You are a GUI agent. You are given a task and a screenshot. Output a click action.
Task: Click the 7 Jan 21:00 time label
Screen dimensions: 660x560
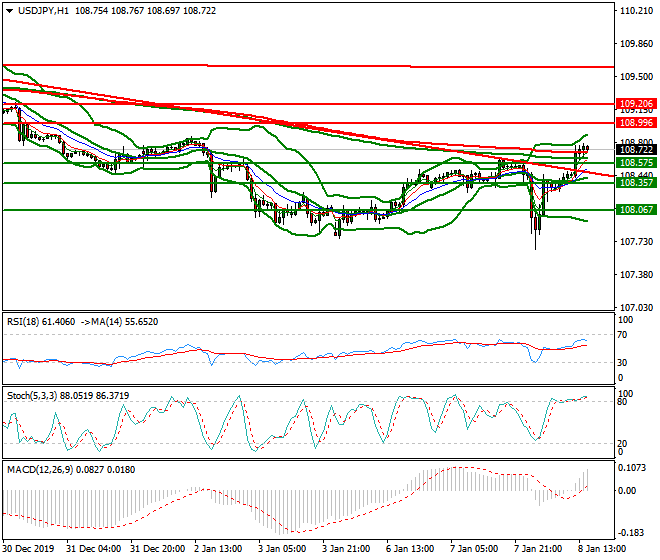pos(538,549)
